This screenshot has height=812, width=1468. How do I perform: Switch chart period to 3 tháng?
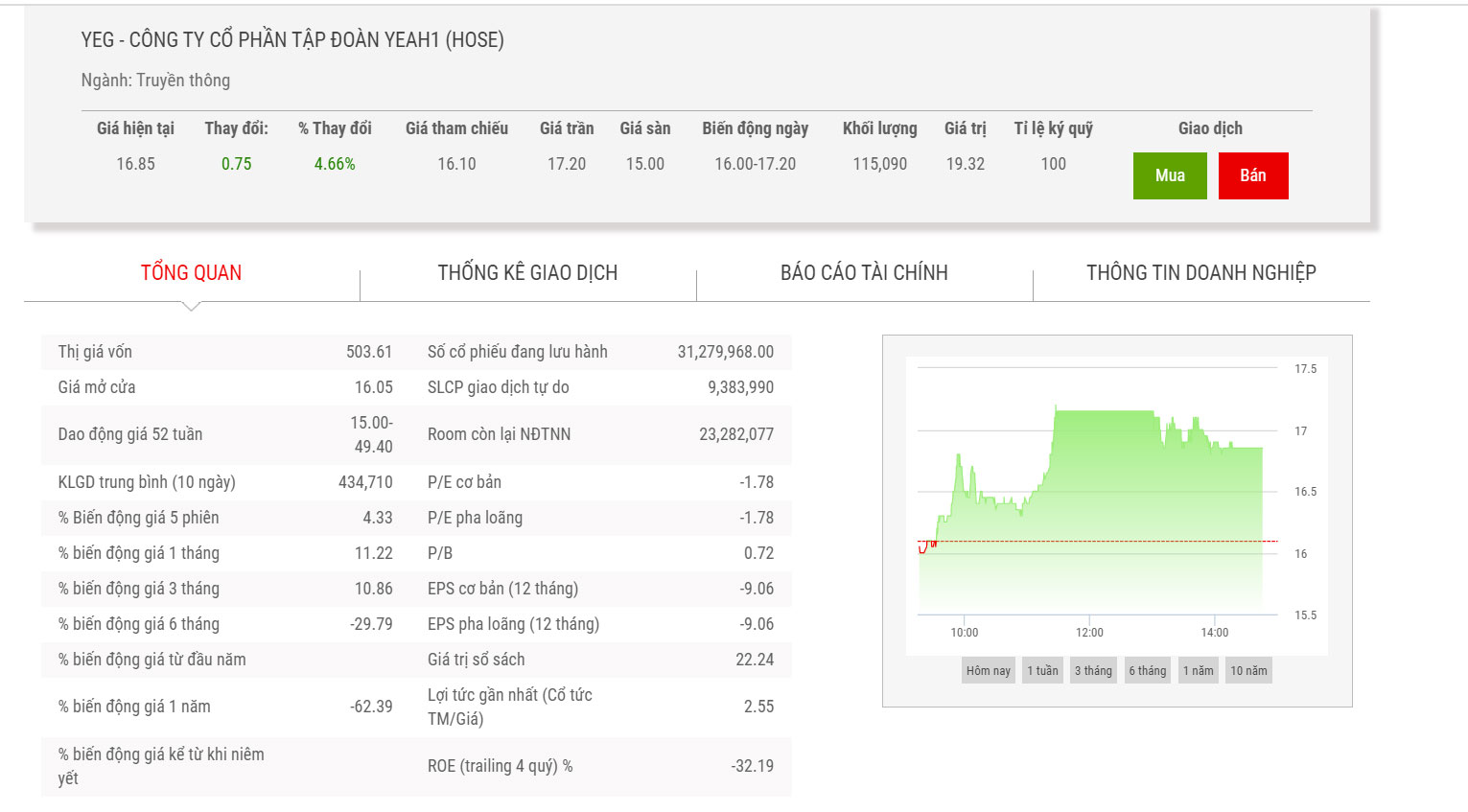click(x=1093, y=671)
